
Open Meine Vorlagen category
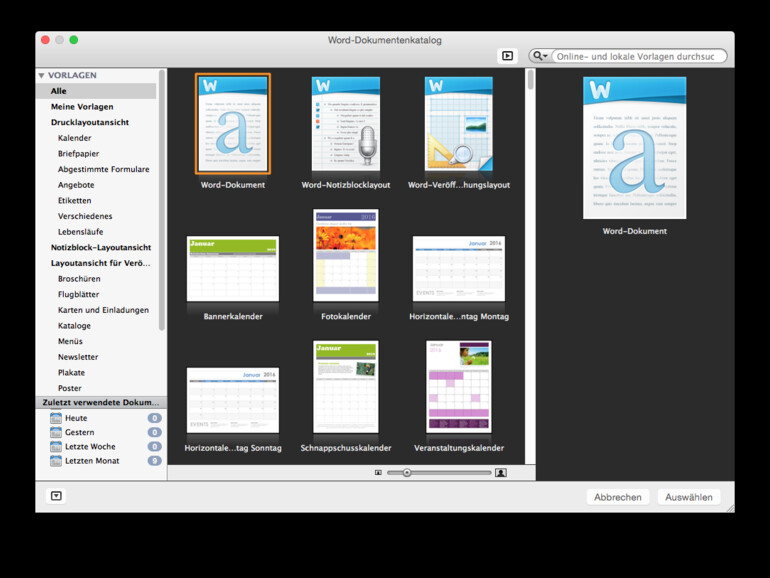pyautogui.click(x=82, y=107)
